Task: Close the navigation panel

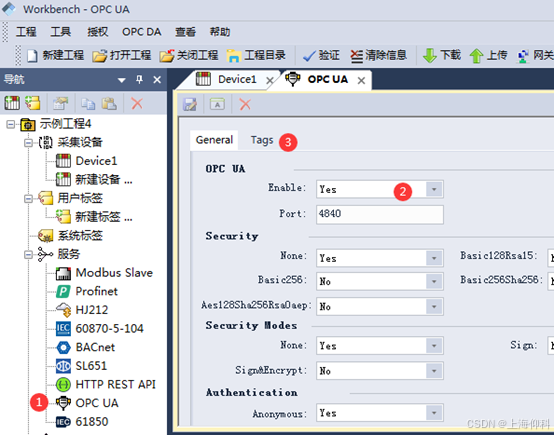Action: (157, 80)
